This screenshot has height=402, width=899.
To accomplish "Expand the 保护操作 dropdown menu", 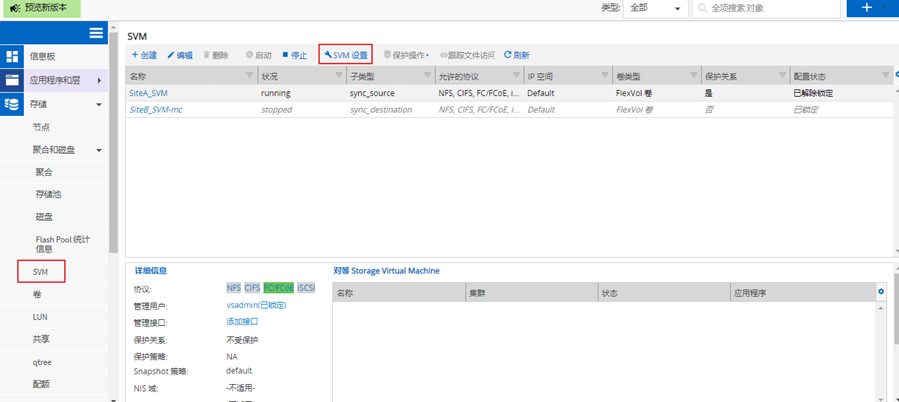I will 406,55.
